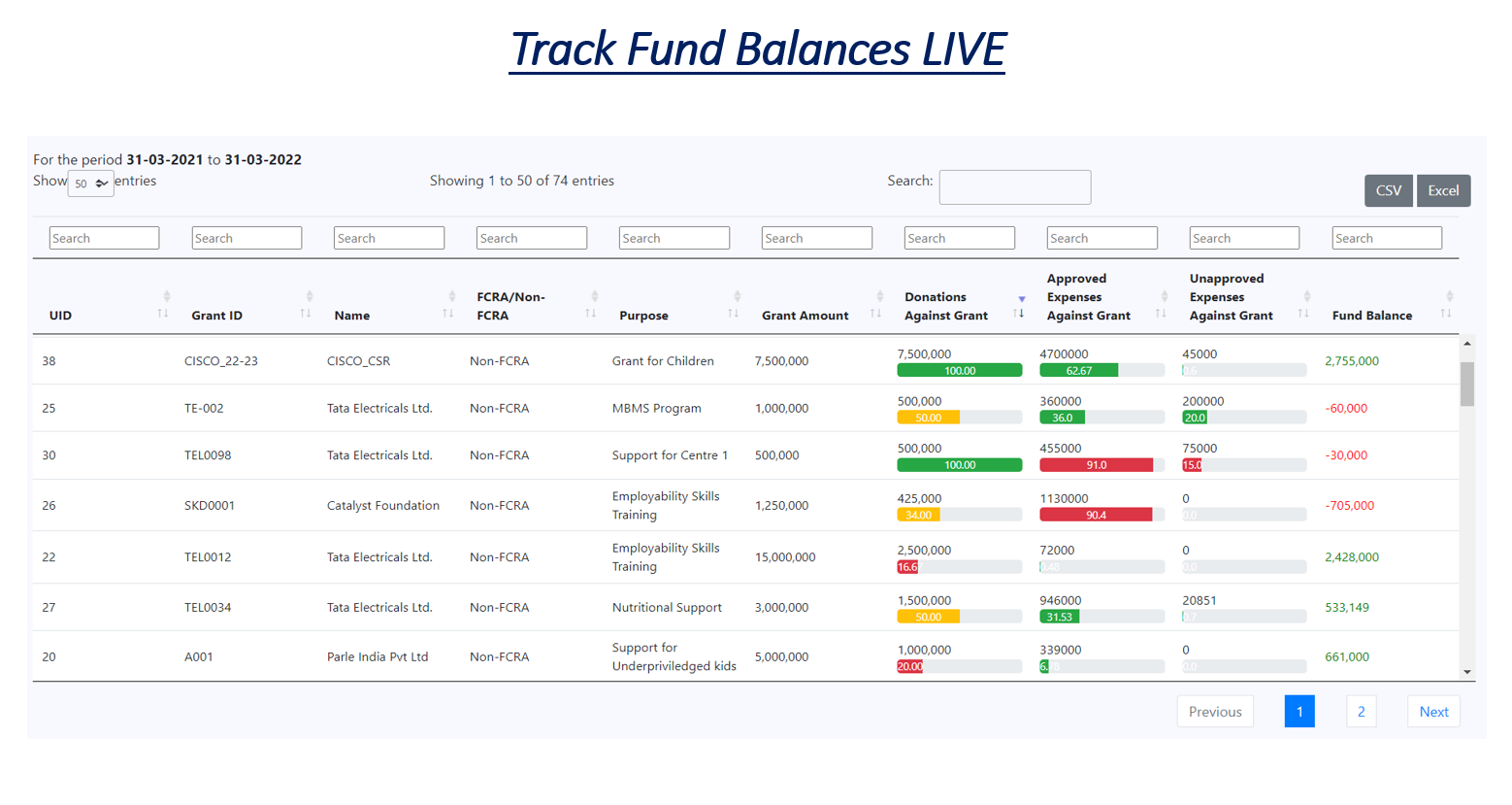Click name cell Catalyst Foundation
Viewport: 1512px width, 805px height.
point(383,505)
